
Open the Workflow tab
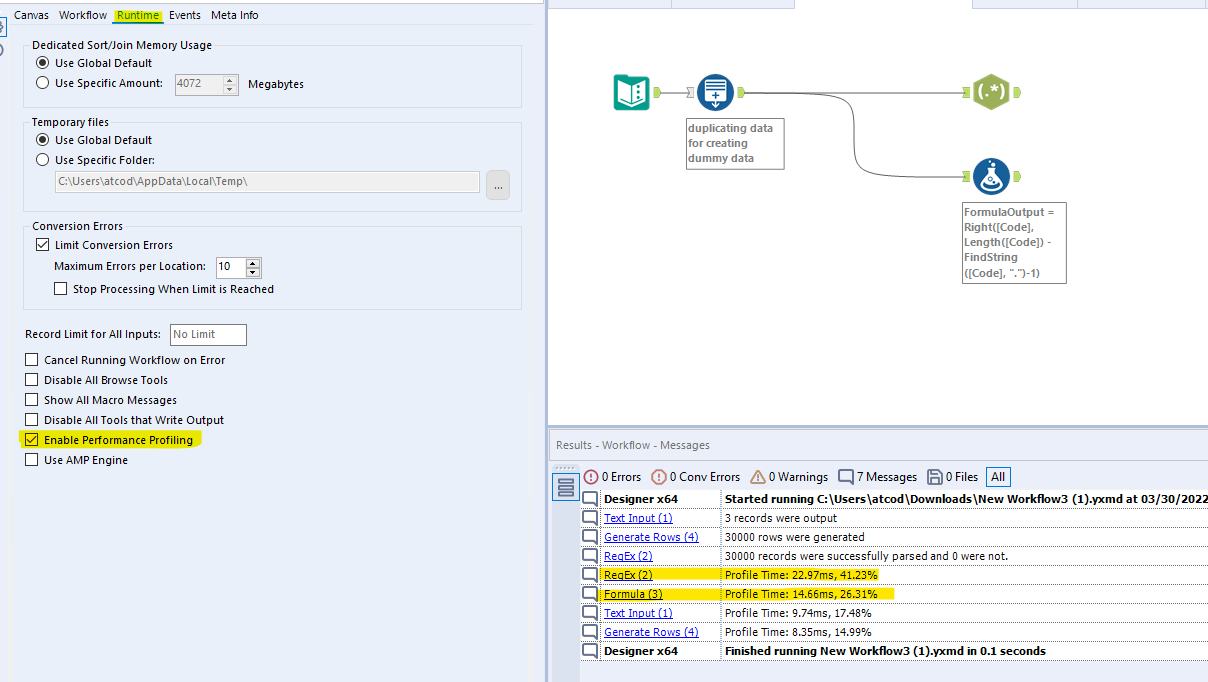82,15
